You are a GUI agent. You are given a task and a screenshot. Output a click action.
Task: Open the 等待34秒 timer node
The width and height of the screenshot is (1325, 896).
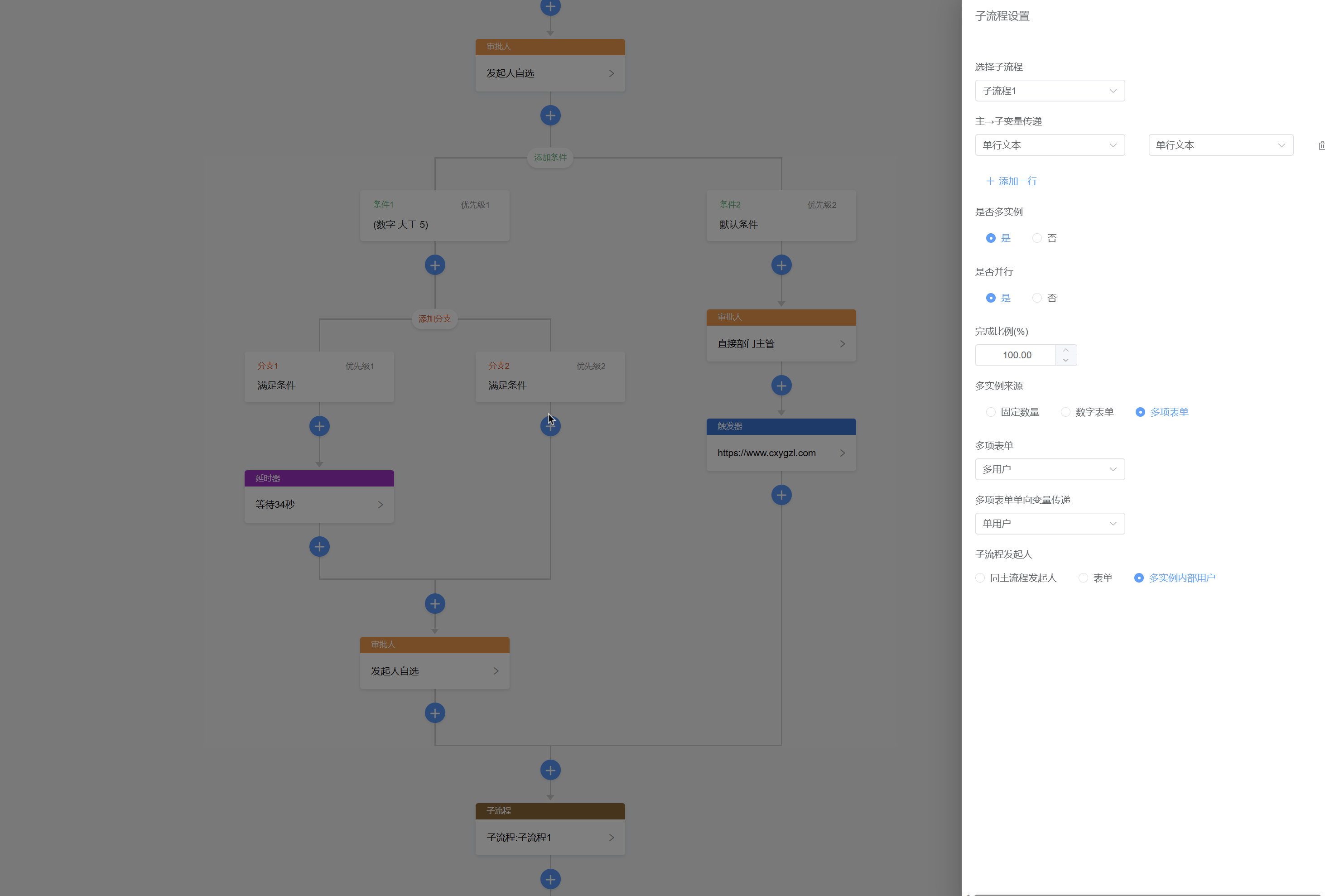(319, 505)
